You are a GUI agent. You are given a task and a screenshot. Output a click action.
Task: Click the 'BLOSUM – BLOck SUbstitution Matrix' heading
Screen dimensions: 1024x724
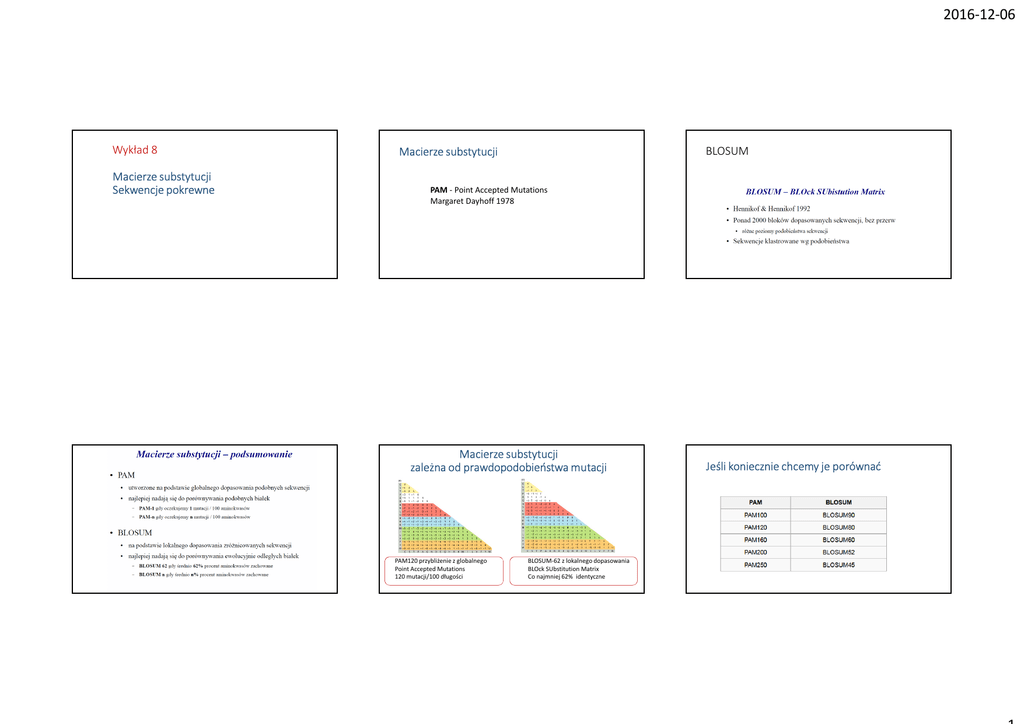tap(815, 191)
